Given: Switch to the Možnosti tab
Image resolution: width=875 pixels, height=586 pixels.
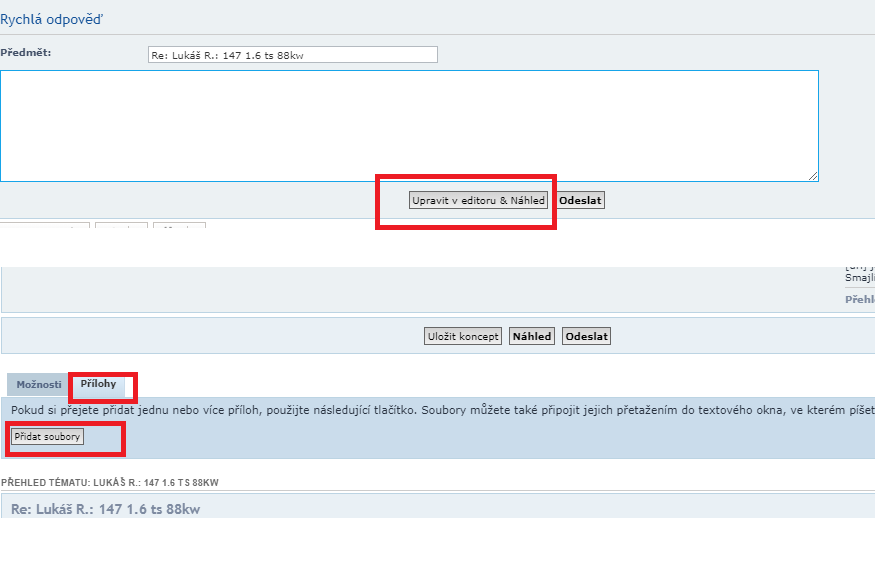Looking at the screenshot, I should tap(39, 385).
